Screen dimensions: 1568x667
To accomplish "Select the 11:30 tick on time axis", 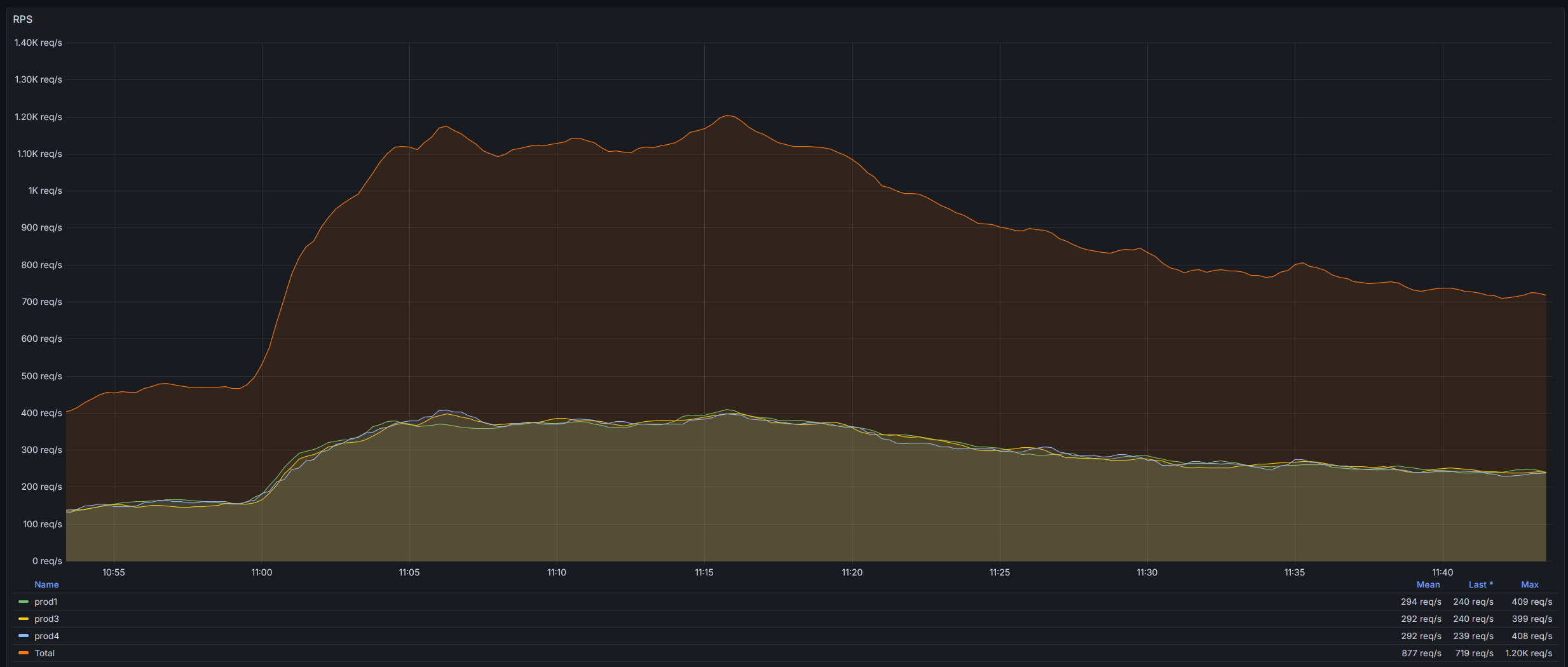I will 1147,572.
